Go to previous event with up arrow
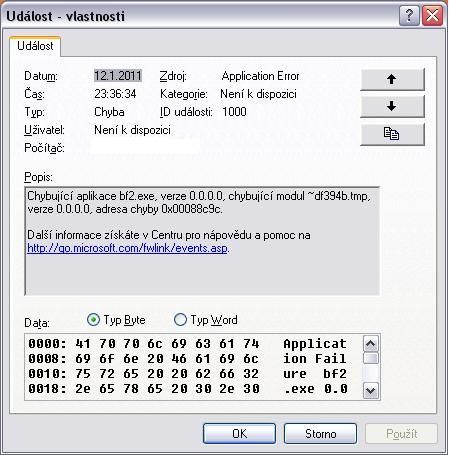The height and width of the screenshot is (455, 449). (x=392, y=79)
